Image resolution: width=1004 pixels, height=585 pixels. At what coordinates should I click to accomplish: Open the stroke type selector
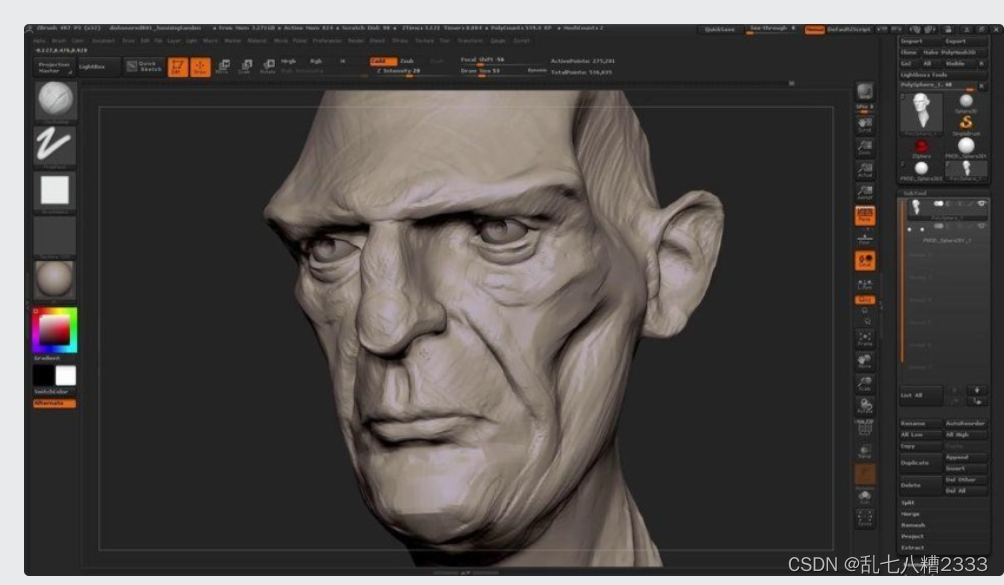(55, 146)
